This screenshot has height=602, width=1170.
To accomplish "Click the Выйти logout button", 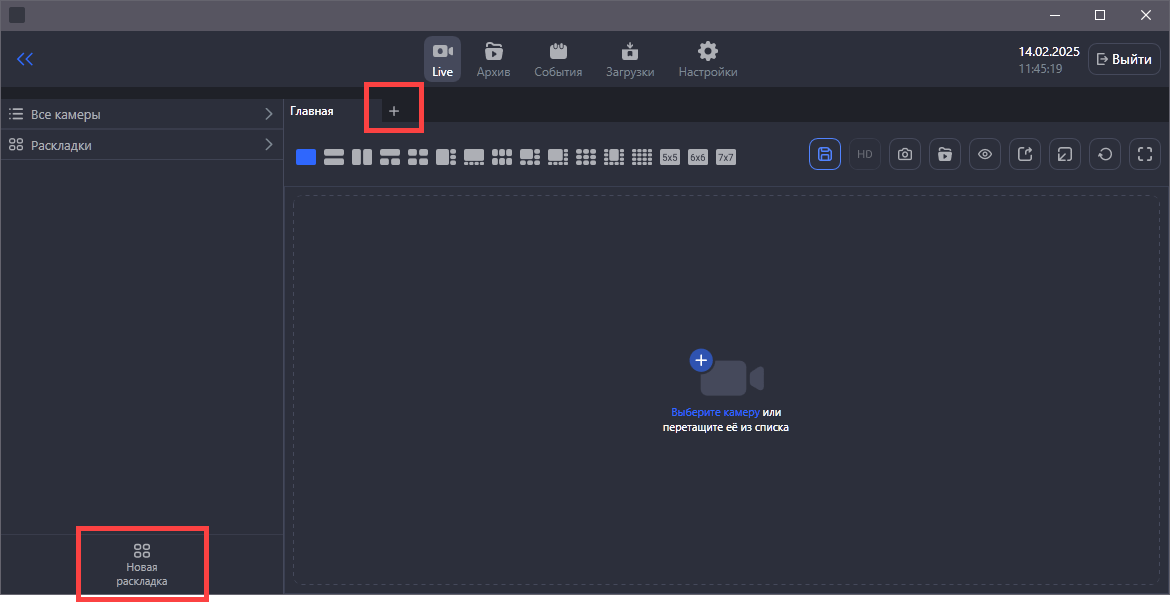I will tap(1124, 59).
